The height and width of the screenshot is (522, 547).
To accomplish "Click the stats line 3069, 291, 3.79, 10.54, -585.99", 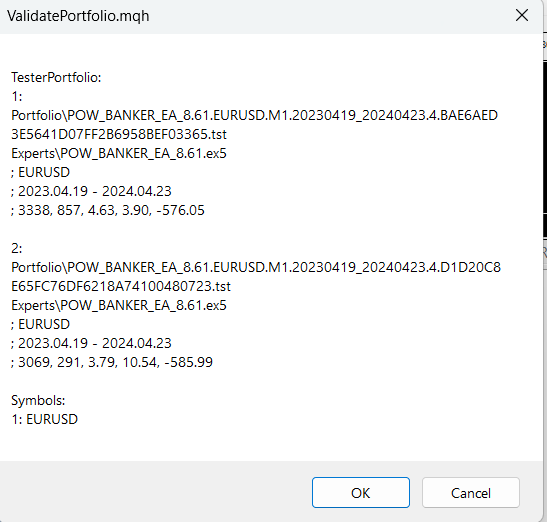I will 112,362.
